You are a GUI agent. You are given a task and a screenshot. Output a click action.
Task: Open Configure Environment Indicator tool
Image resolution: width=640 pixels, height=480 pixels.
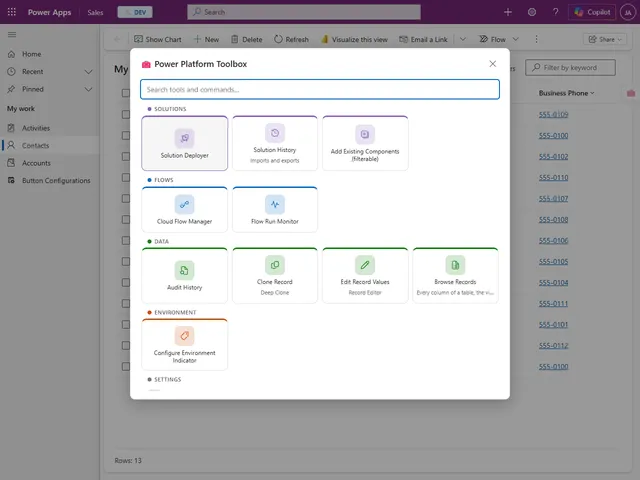tap(184, 344)
